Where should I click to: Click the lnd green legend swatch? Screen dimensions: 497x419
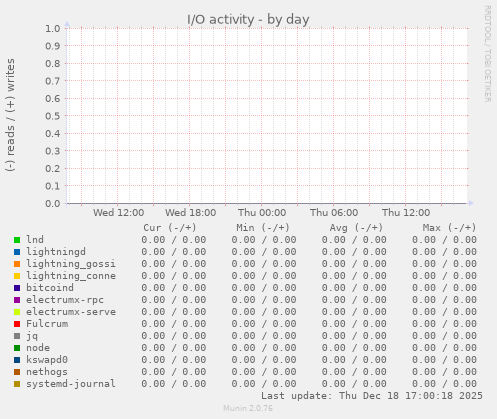[x=17, y=240]
